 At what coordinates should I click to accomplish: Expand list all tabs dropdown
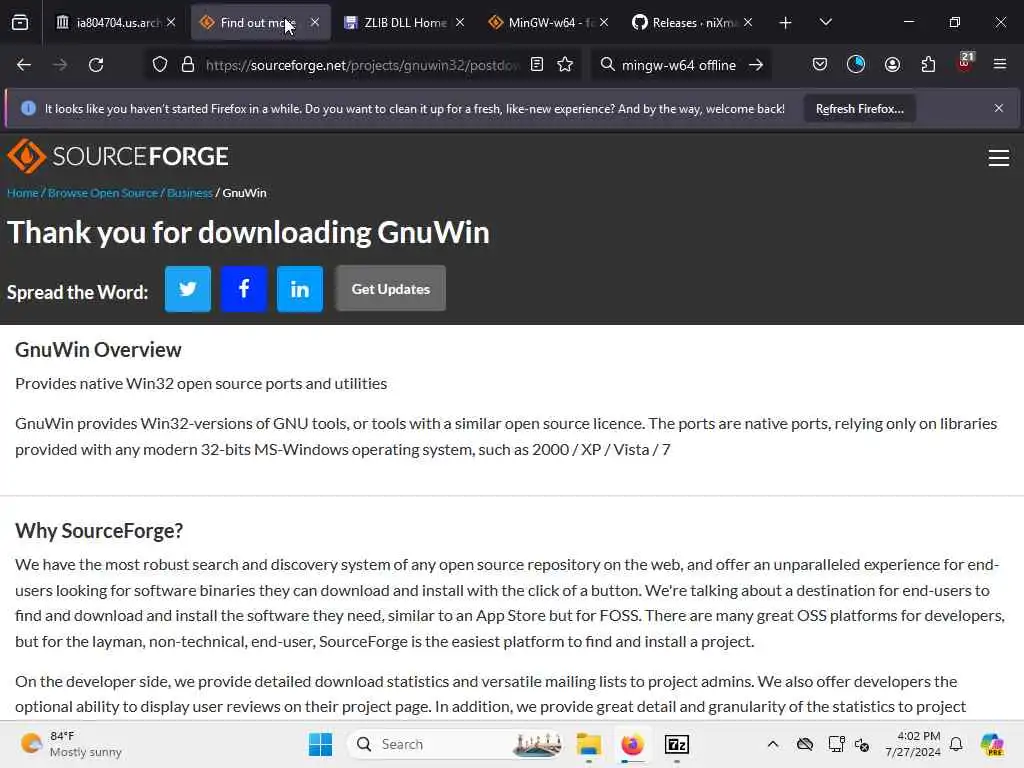[825, 22]
